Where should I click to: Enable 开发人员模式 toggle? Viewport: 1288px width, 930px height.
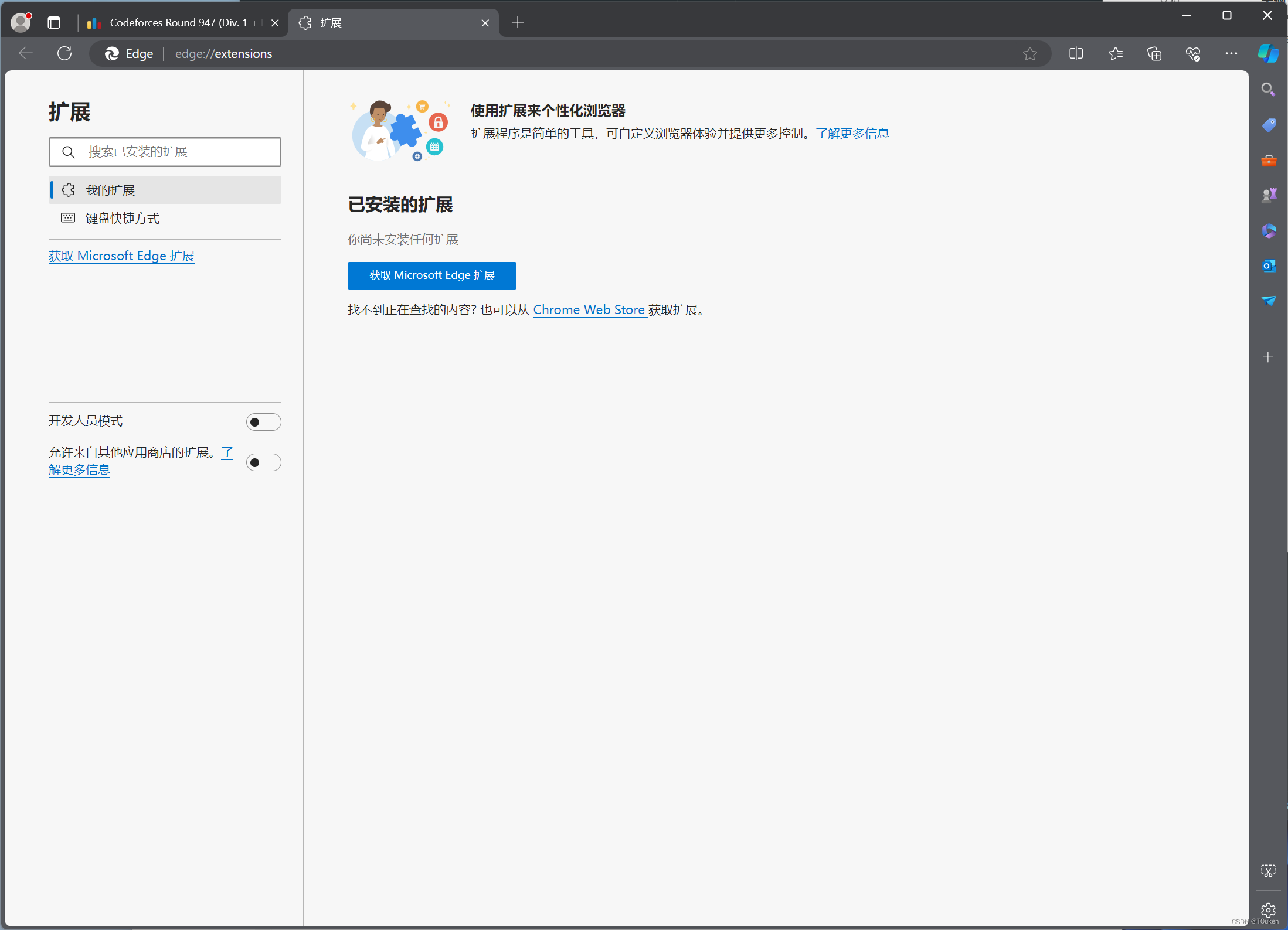tap(263, 421)
